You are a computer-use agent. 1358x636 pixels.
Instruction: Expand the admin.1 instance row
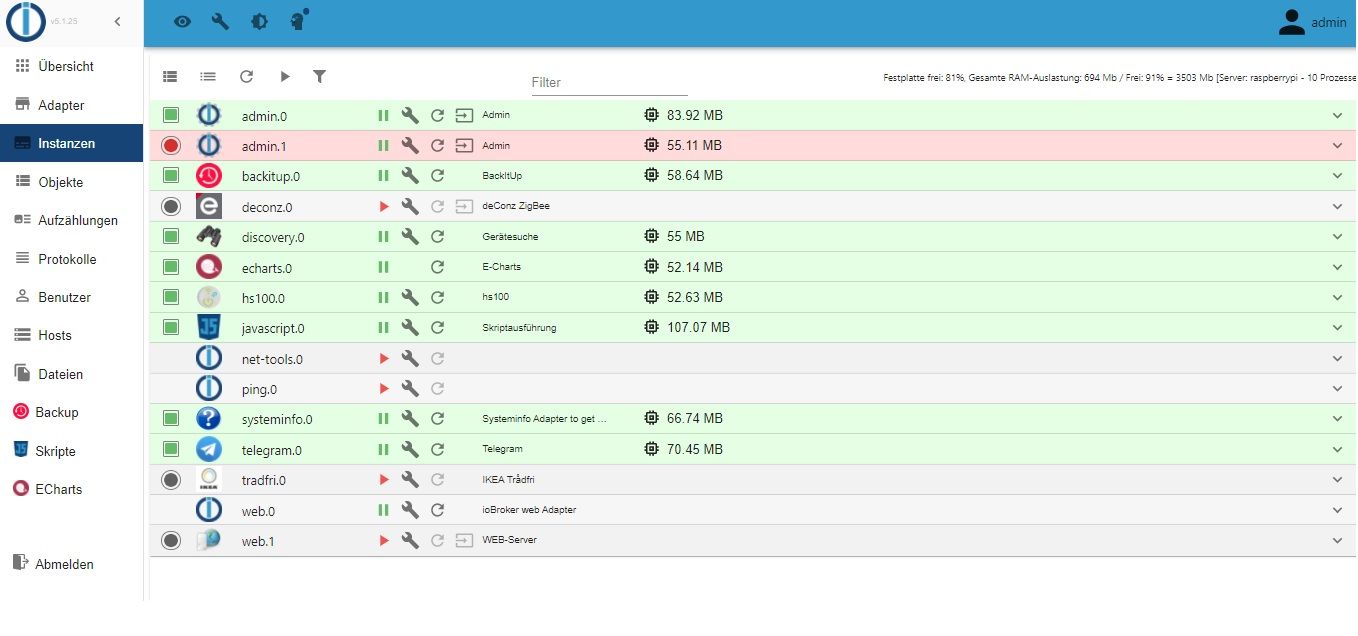coord(1337,146)
